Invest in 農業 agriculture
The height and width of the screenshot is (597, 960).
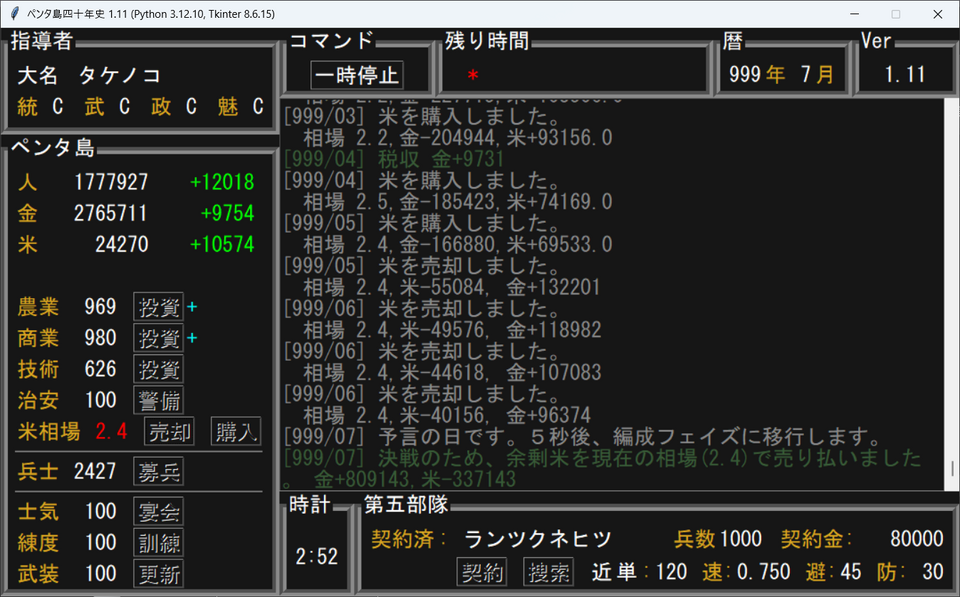tap(158, 307)
